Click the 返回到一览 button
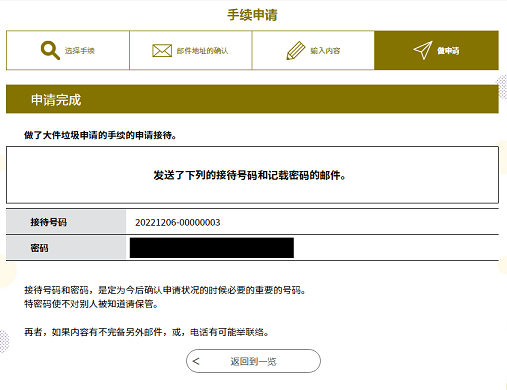The height and width of the screenshot is (390, 507). pyautogui.click(x=253, y=361)
